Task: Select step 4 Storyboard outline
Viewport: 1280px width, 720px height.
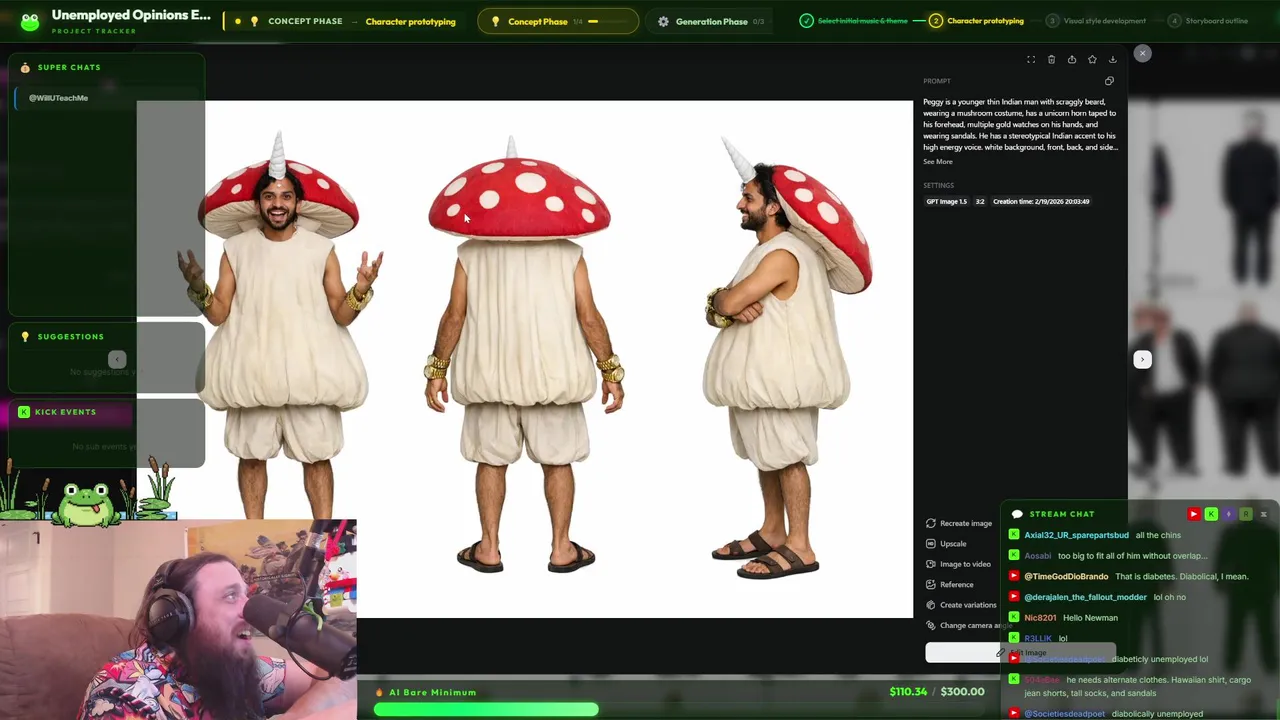Action: coord(1208,21)
